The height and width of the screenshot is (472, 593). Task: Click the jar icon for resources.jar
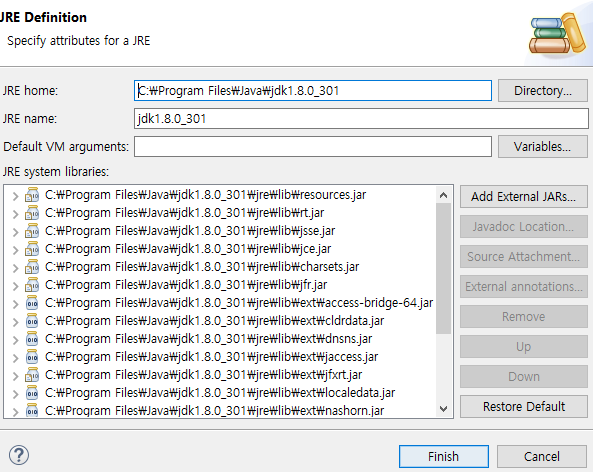[32, 195]
